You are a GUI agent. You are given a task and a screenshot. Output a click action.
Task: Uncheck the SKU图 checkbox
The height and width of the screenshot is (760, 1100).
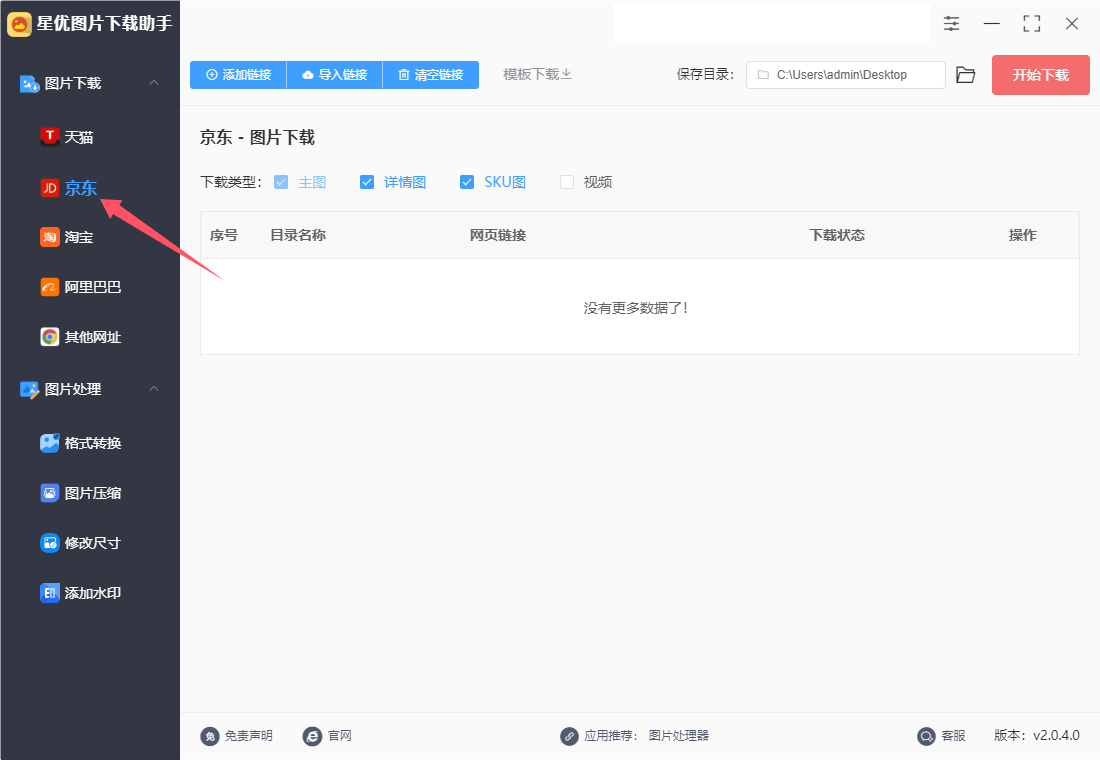467,182
